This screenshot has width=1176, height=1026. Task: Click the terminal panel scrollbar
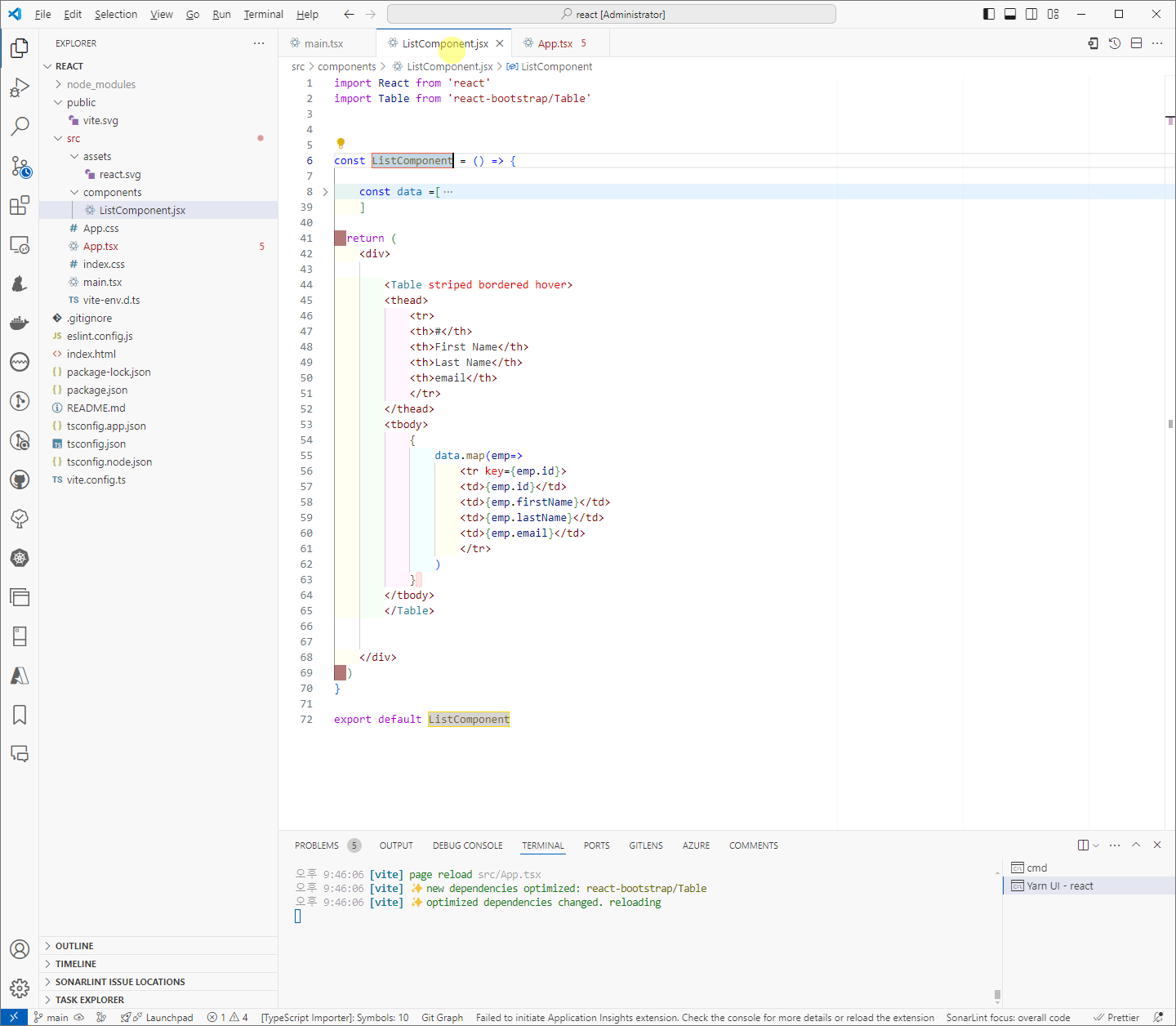(997, 994)
